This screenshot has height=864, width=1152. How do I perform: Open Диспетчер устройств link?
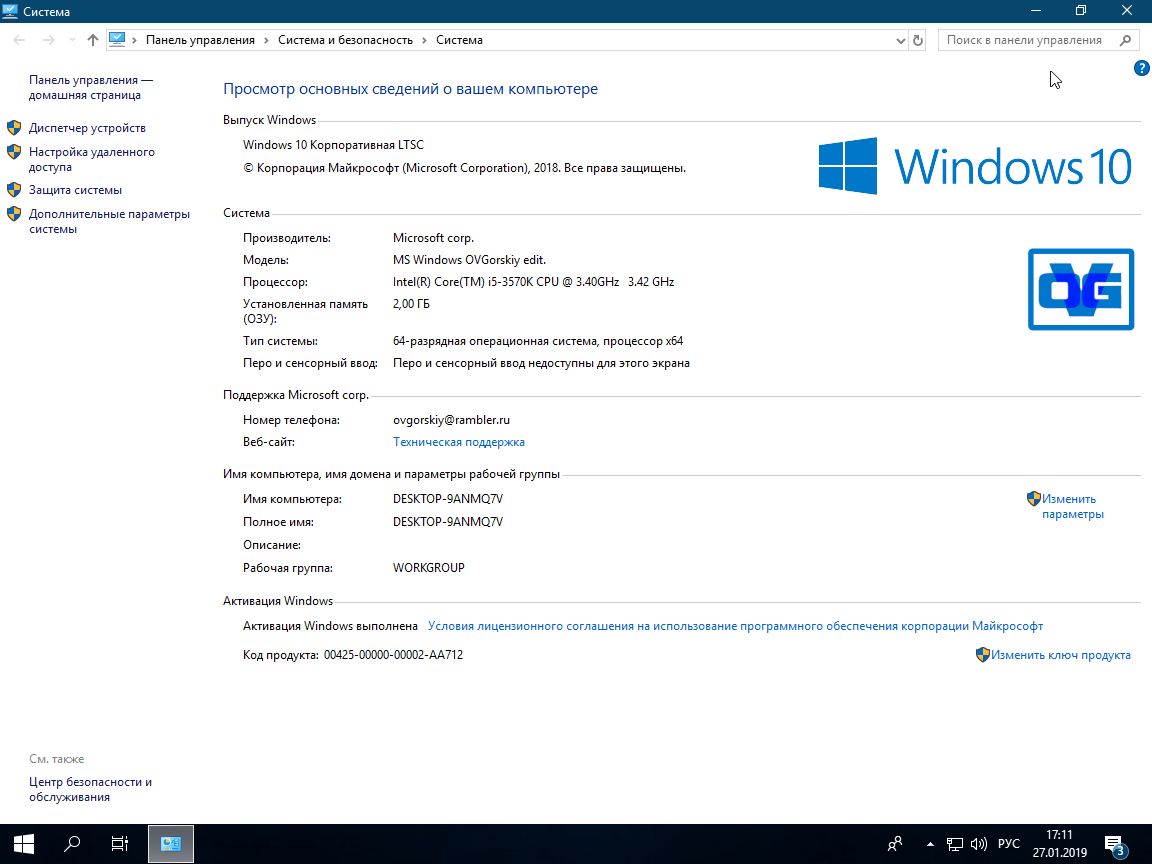87,128
